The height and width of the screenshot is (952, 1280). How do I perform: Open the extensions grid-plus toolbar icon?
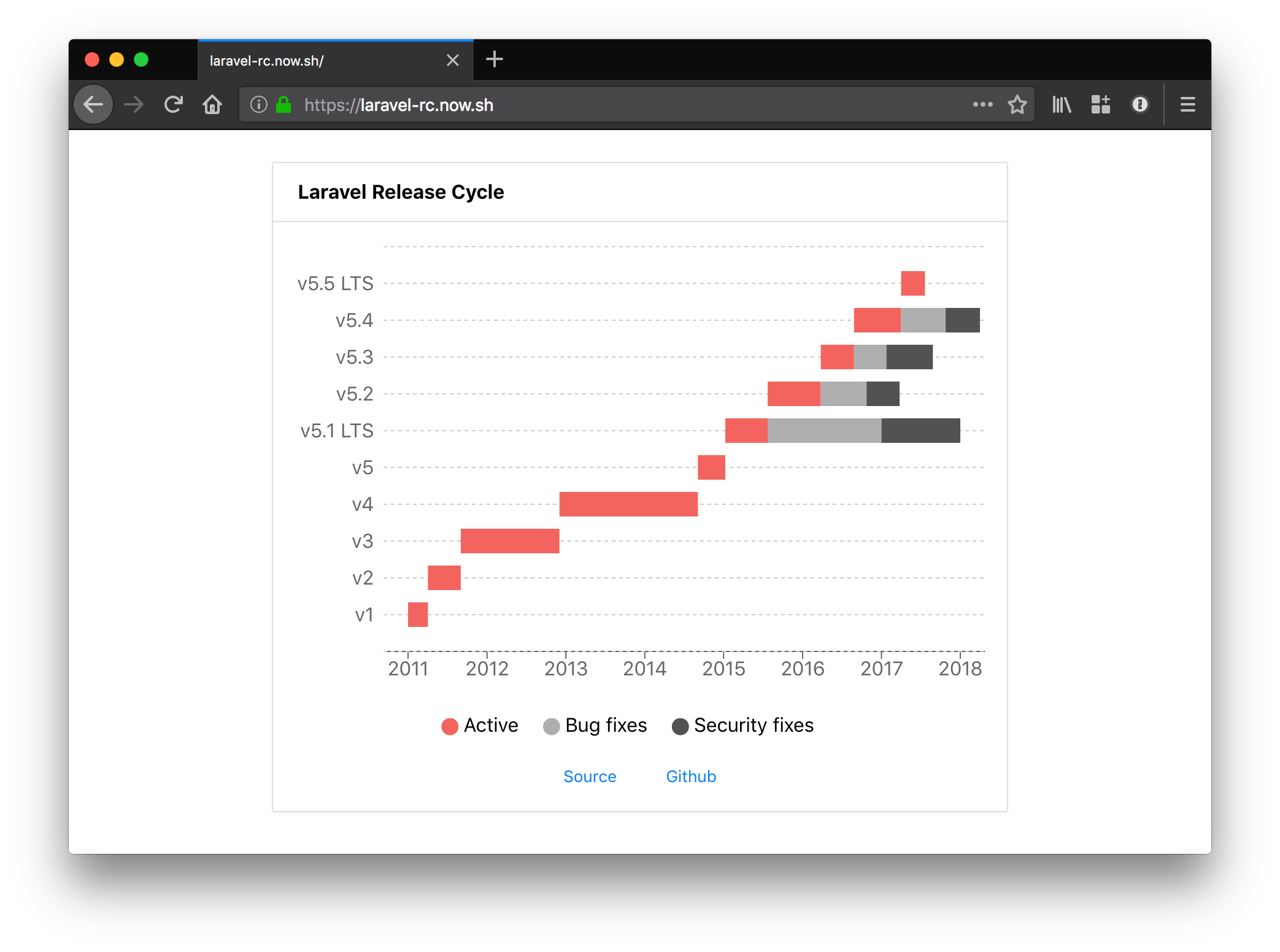[1101, 105]
